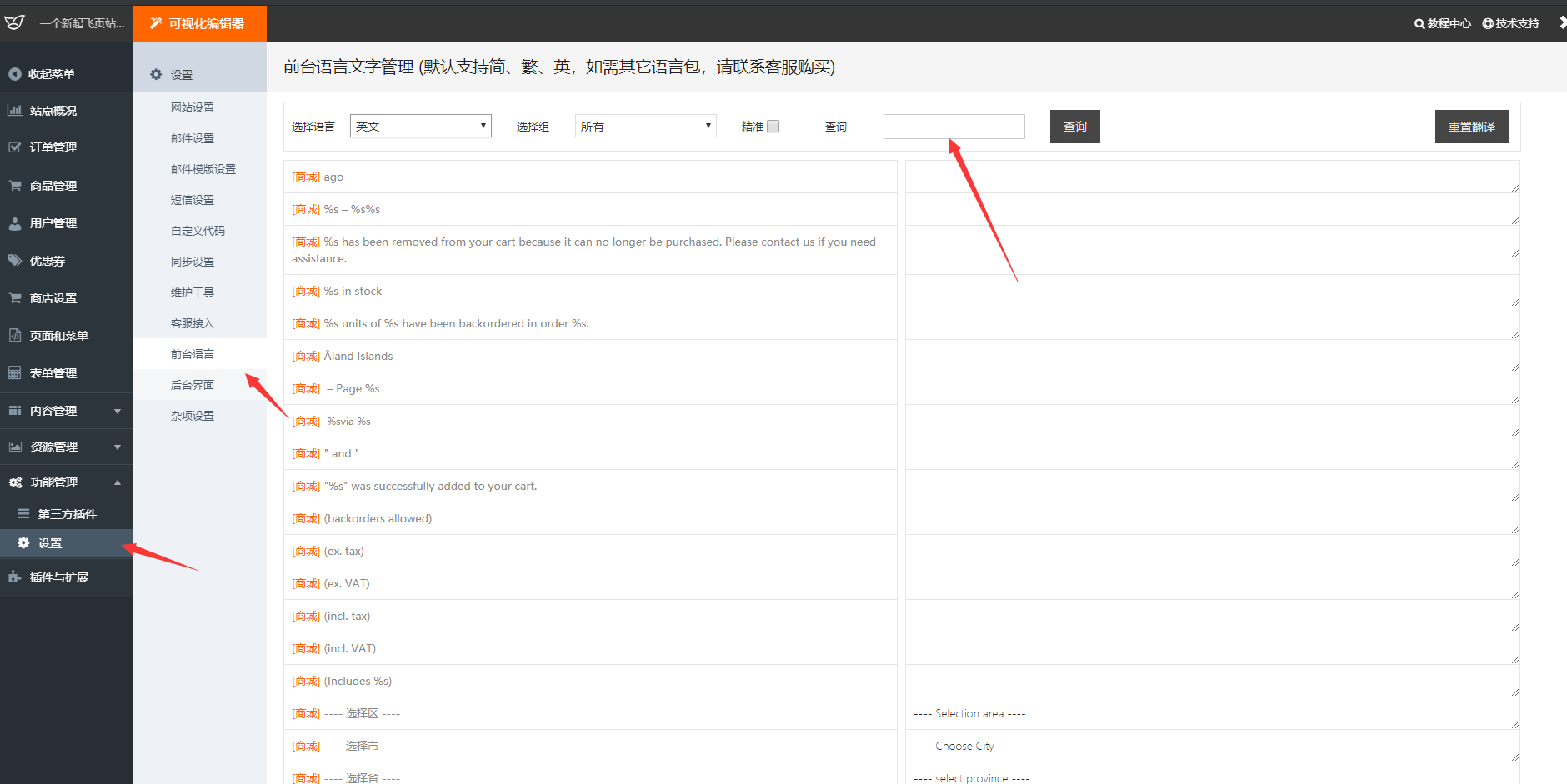
Task: Click the 重置翻译 button
Action: click(x=1472, y=127)
